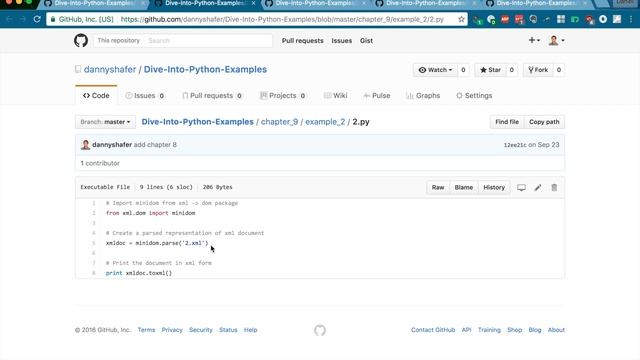Open Gist from the top header
Viewport: 640px width, 360px height.
366,40
